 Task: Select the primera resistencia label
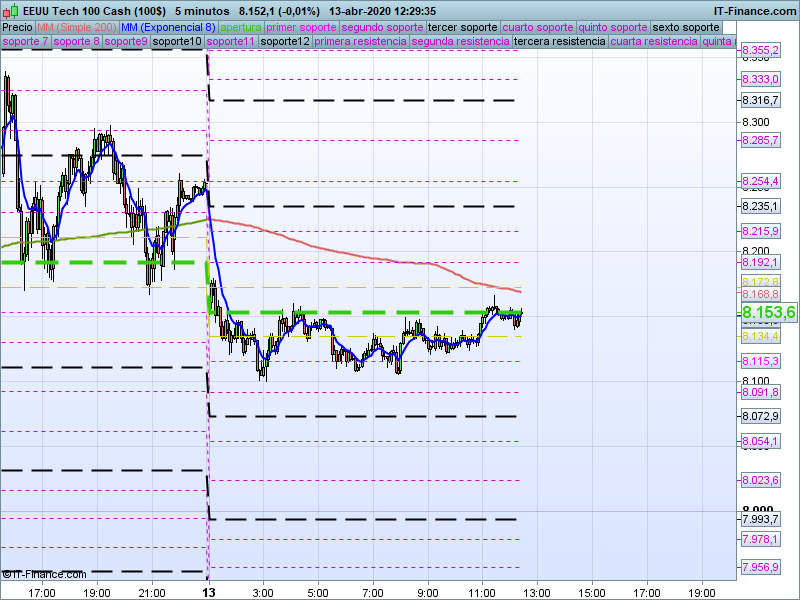360,42
